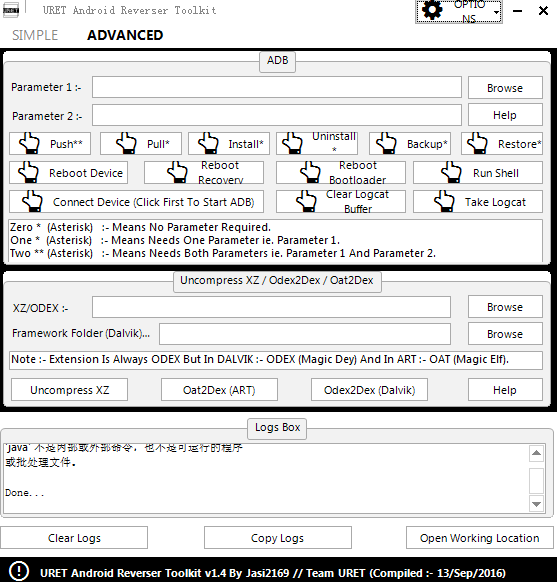The height and width of the screenshot is (582, 557).
Task: Click the Install* hand icon
Action: (x=208, y=143)
